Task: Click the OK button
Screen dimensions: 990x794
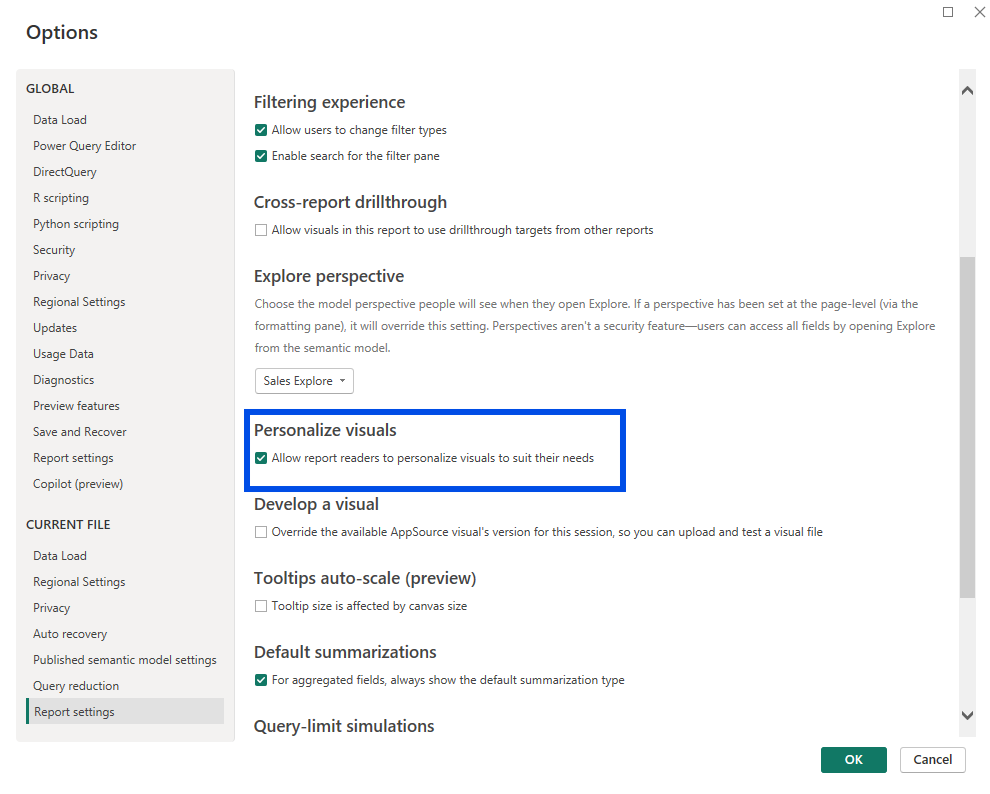Action: (x=854, y=760)
